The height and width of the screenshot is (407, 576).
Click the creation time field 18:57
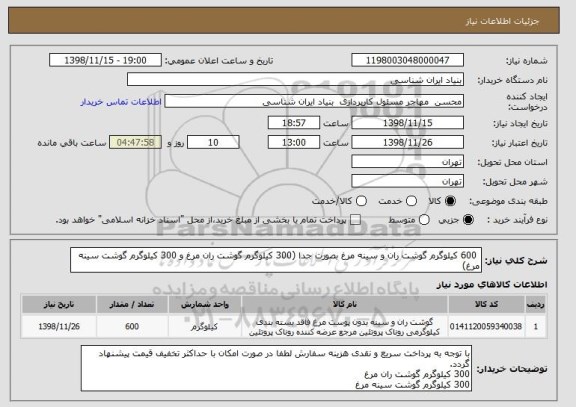point(294,123)
